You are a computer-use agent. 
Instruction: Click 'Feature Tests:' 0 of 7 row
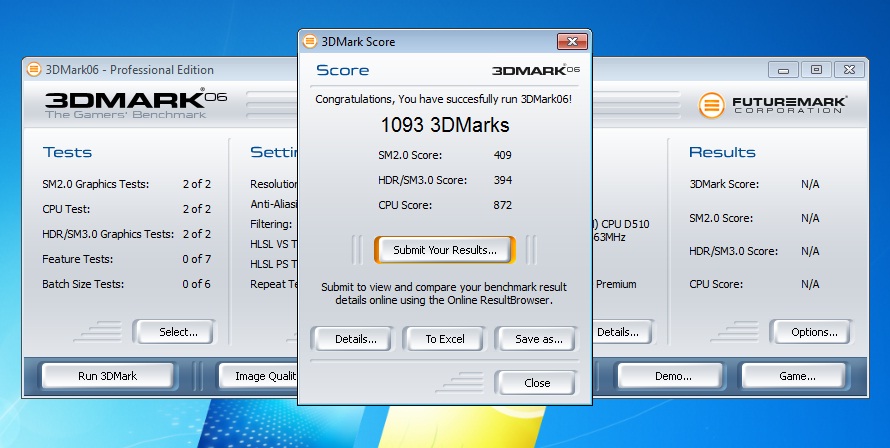coord(127,259)
